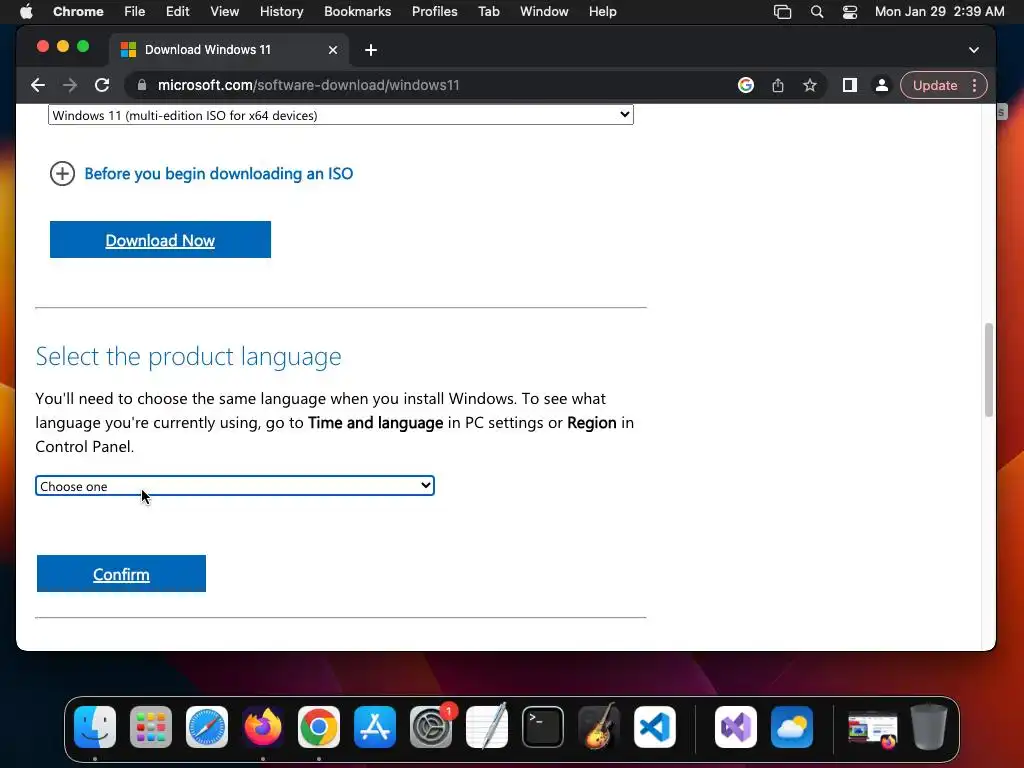Close the Download Windows 11 tab
This screenshot has width=1024, height=768.
click(332, 50)
